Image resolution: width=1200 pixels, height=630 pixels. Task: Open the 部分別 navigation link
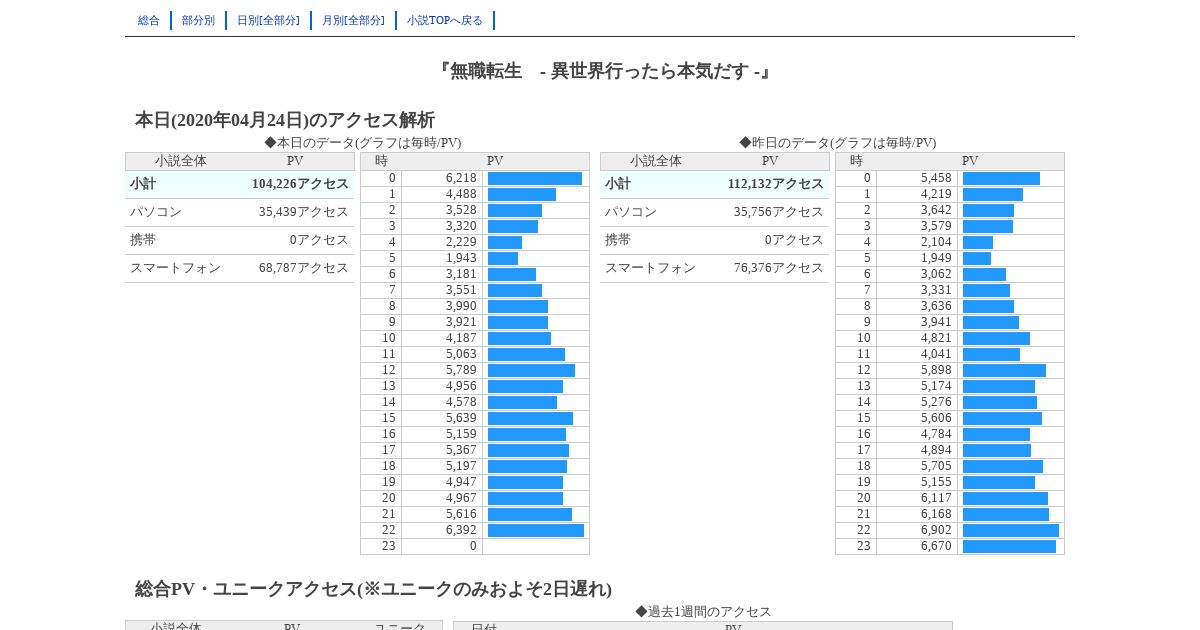[198, 20]
